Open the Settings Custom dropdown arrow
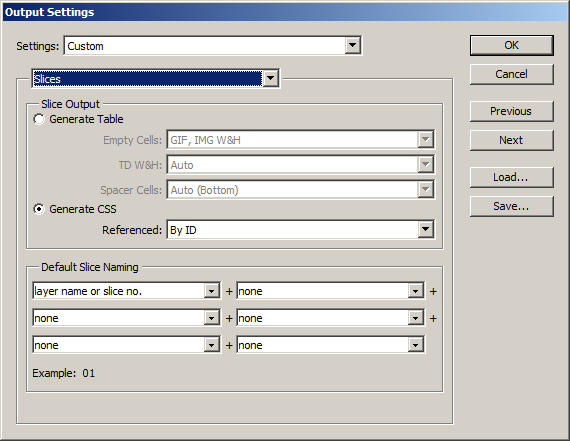 [352, 45]
